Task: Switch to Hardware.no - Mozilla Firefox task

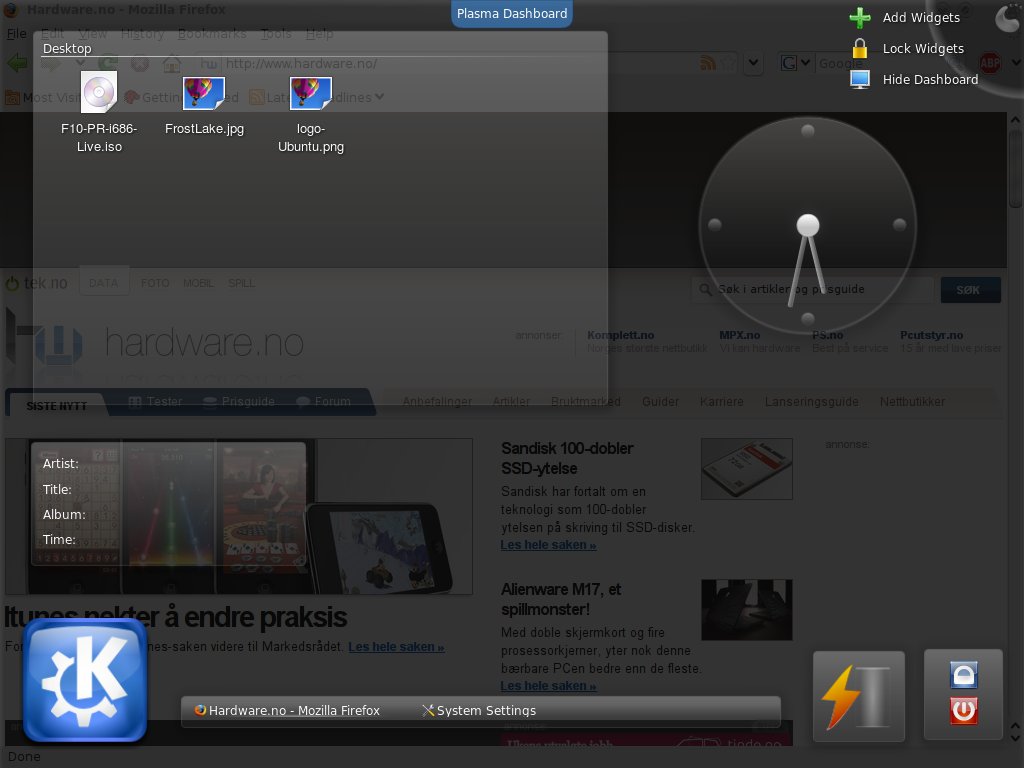Action: tap(287, 711)
